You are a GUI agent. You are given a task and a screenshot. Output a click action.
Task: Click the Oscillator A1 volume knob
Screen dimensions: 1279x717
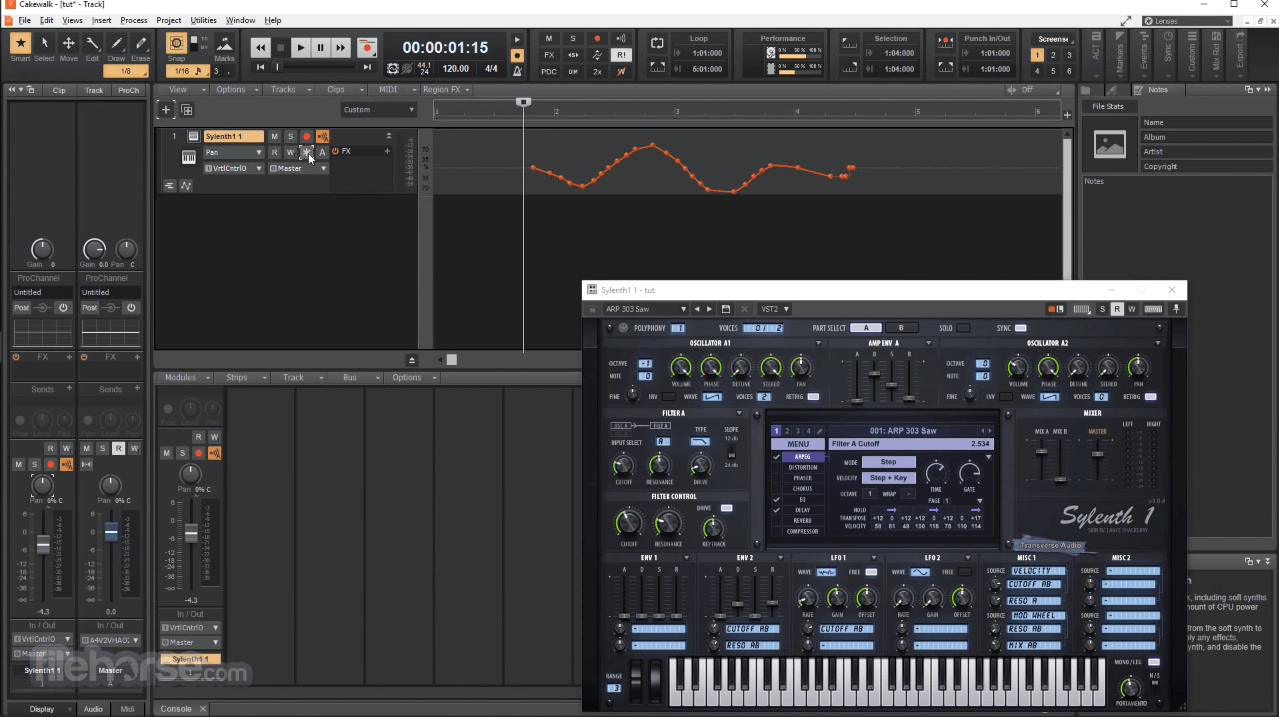click(x=681, y=368)
